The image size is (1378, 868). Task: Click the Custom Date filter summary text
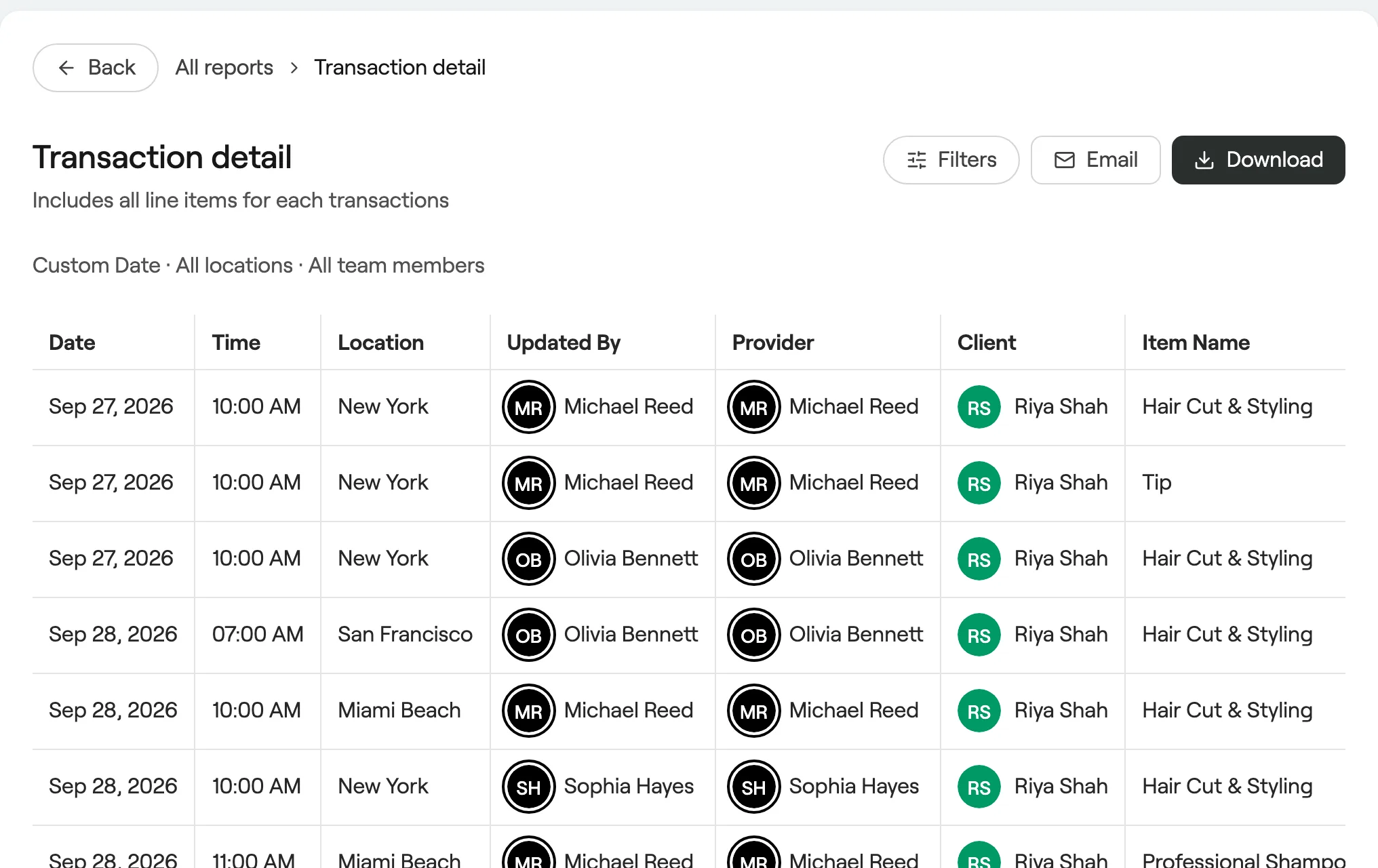point(96,265)
